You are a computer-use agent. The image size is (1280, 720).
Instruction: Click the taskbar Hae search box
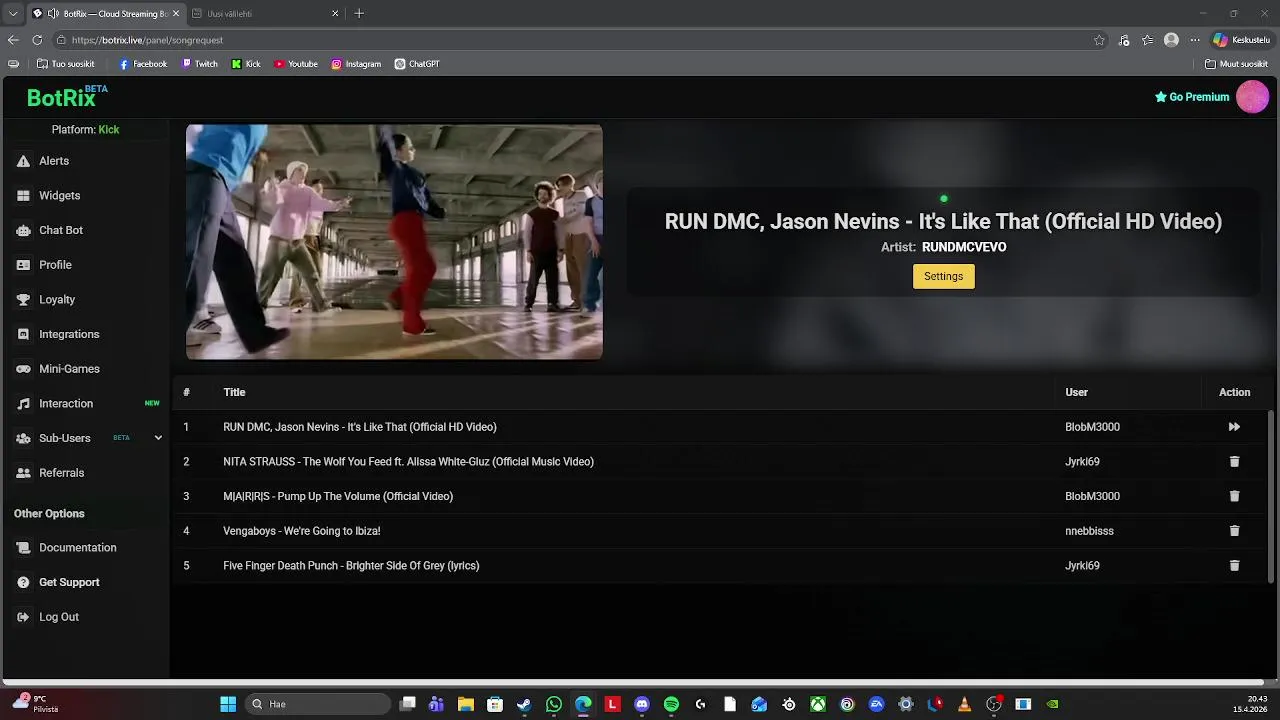318,704
